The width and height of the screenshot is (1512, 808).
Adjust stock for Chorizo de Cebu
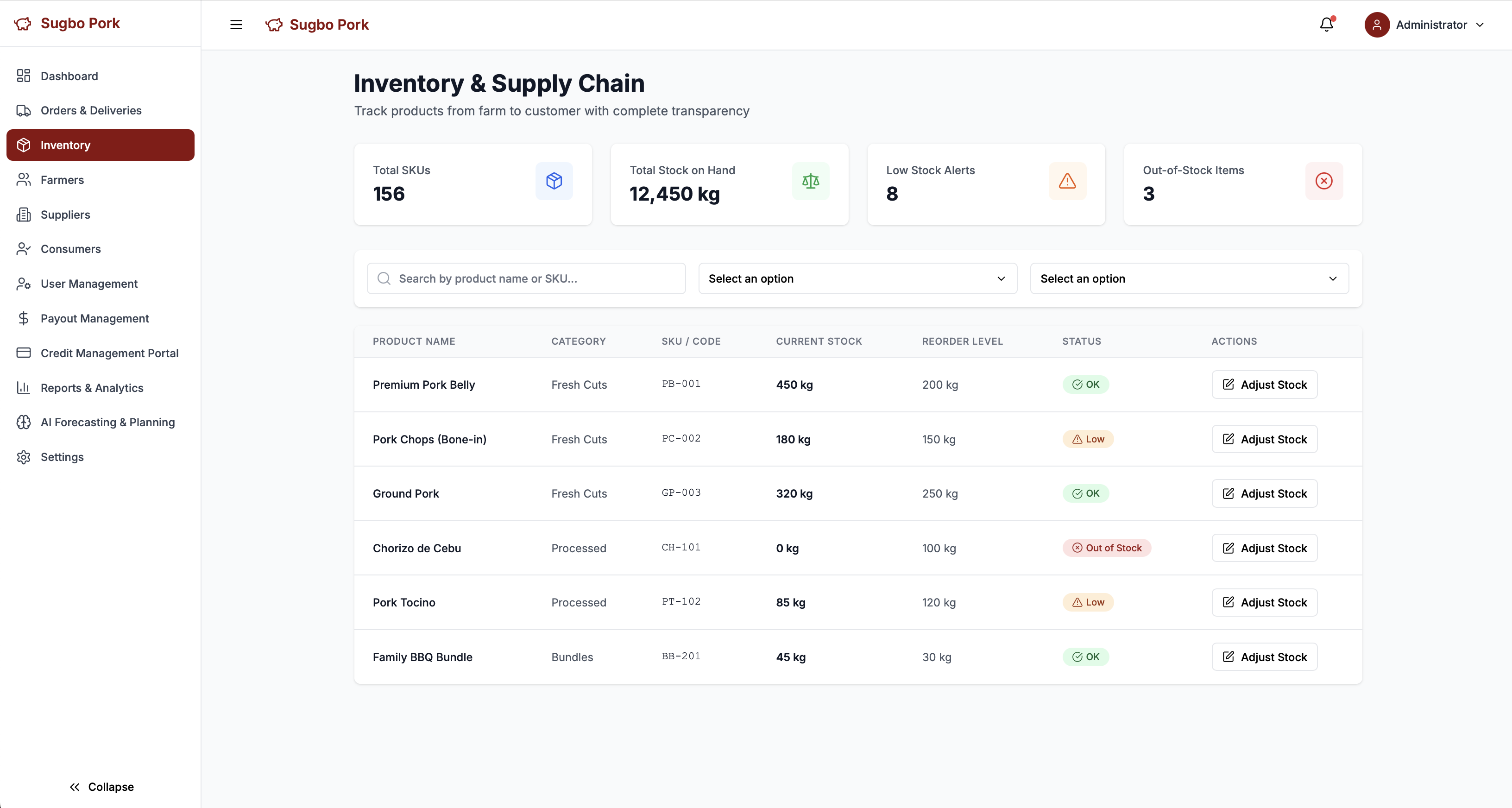[x=1264, y=548]
